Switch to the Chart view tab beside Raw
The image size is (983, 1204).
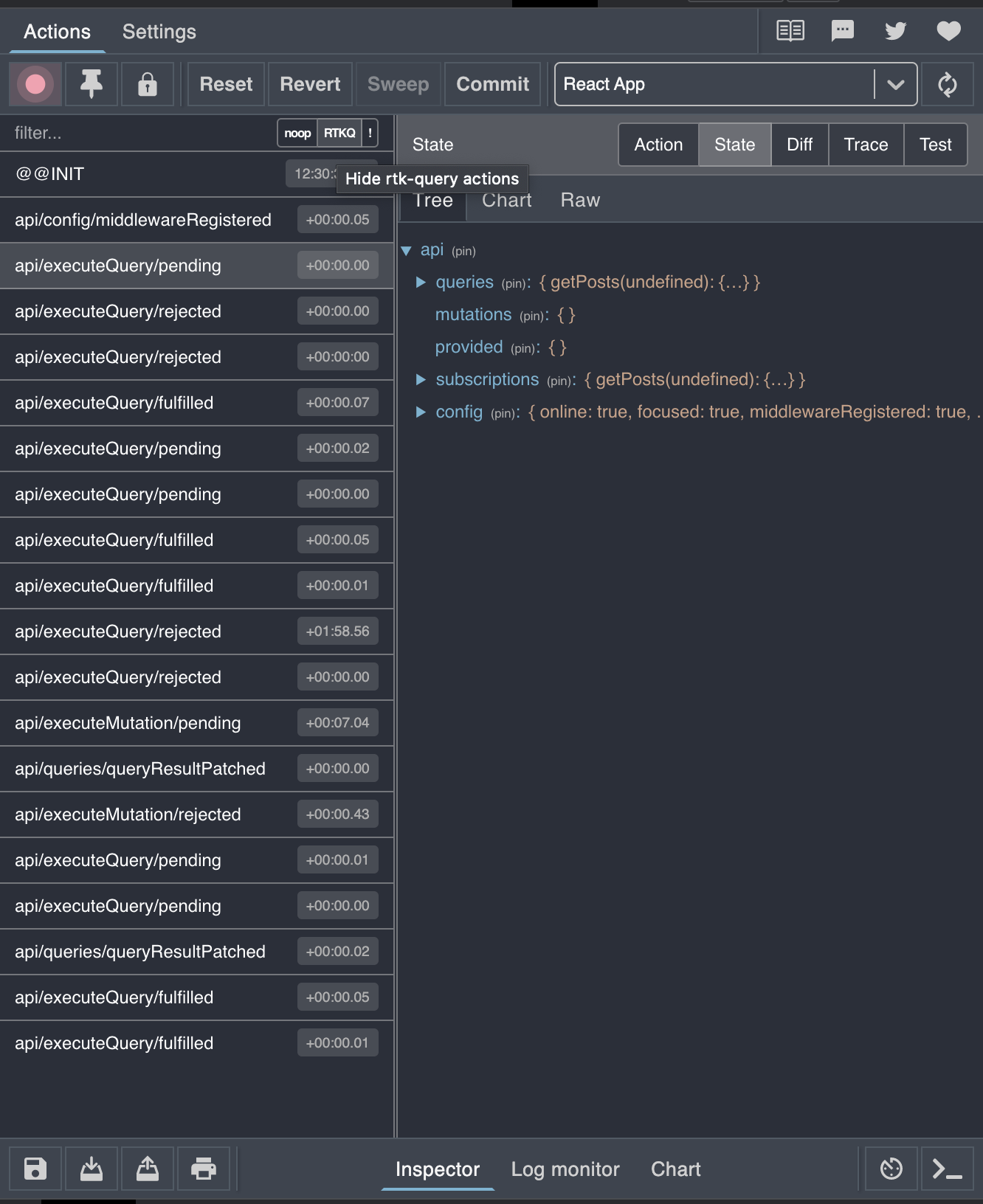(x=507, y=200)
